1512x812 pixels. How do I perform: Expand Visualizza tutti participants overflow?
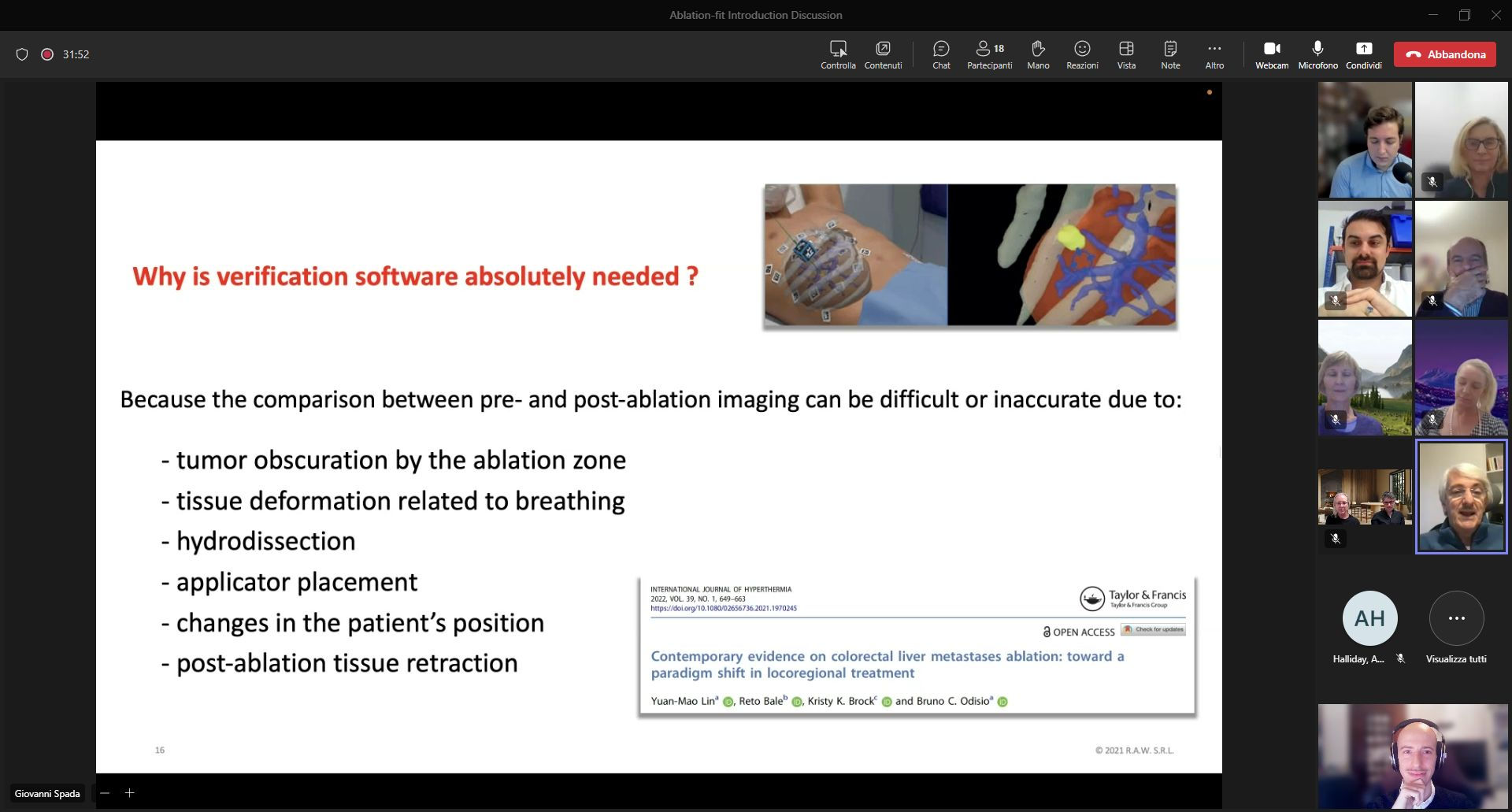1456,618
